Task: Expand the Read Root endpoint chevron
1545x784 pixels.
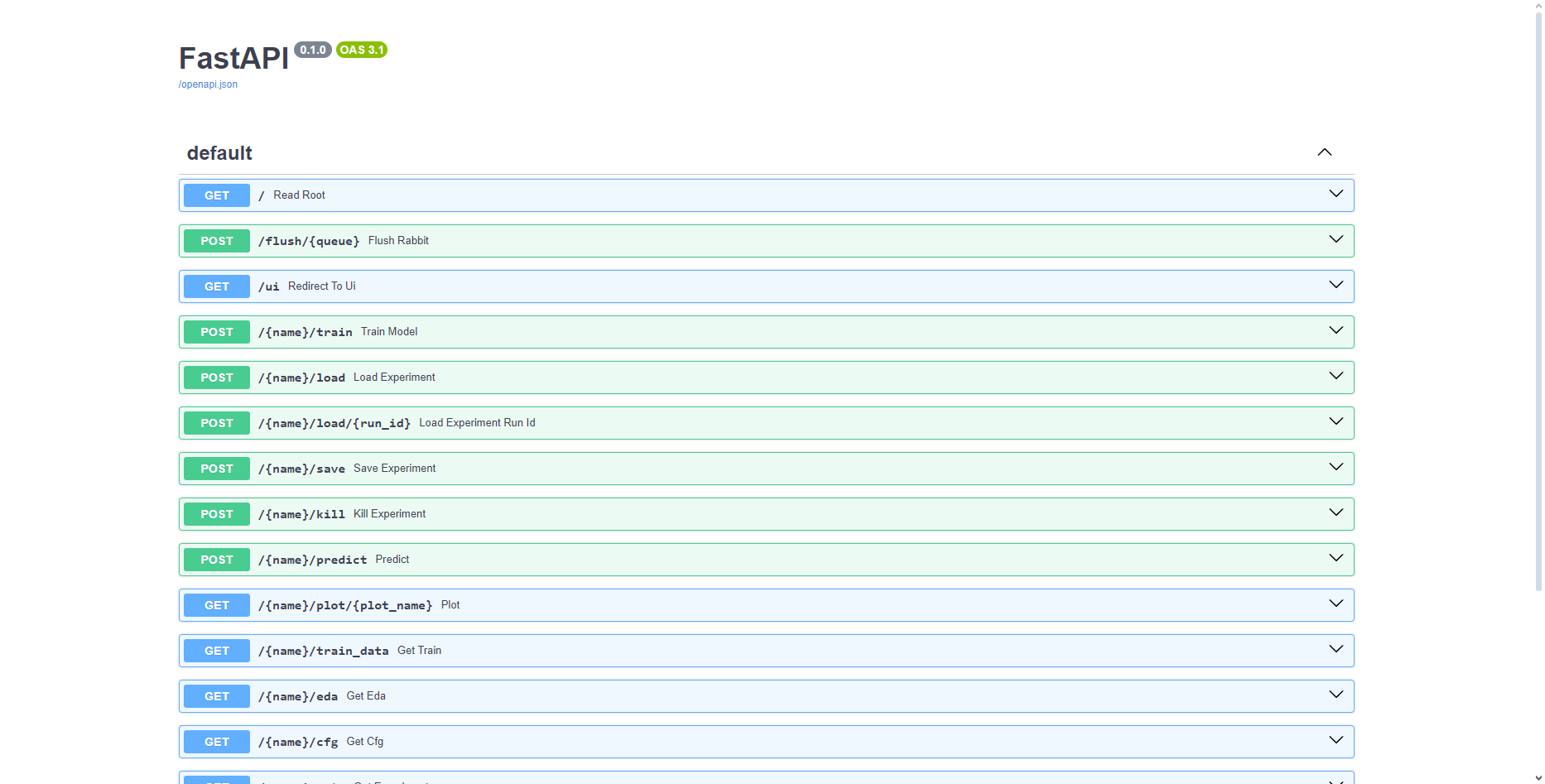Action: pyautogui.click(x=1336, y=194)
